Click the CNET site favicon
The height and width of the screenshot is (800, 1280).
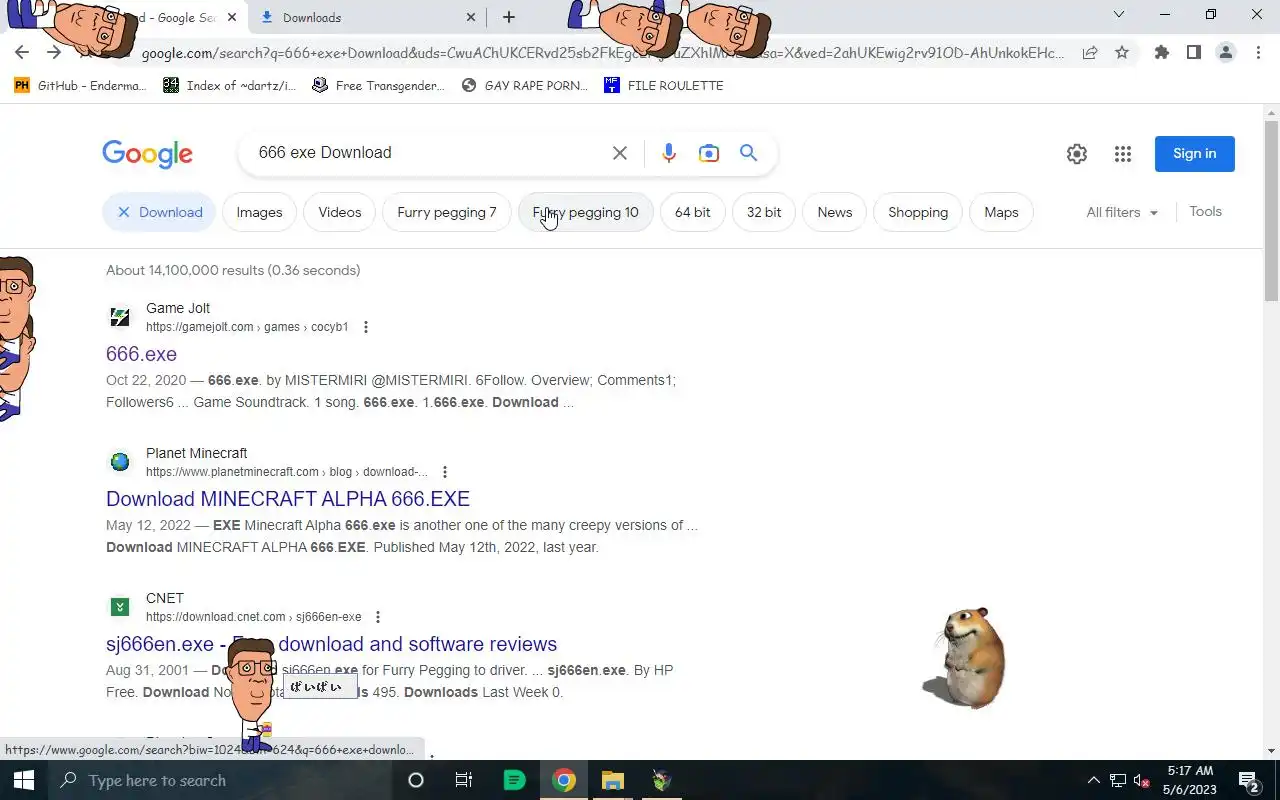click(x=119, y=607)
